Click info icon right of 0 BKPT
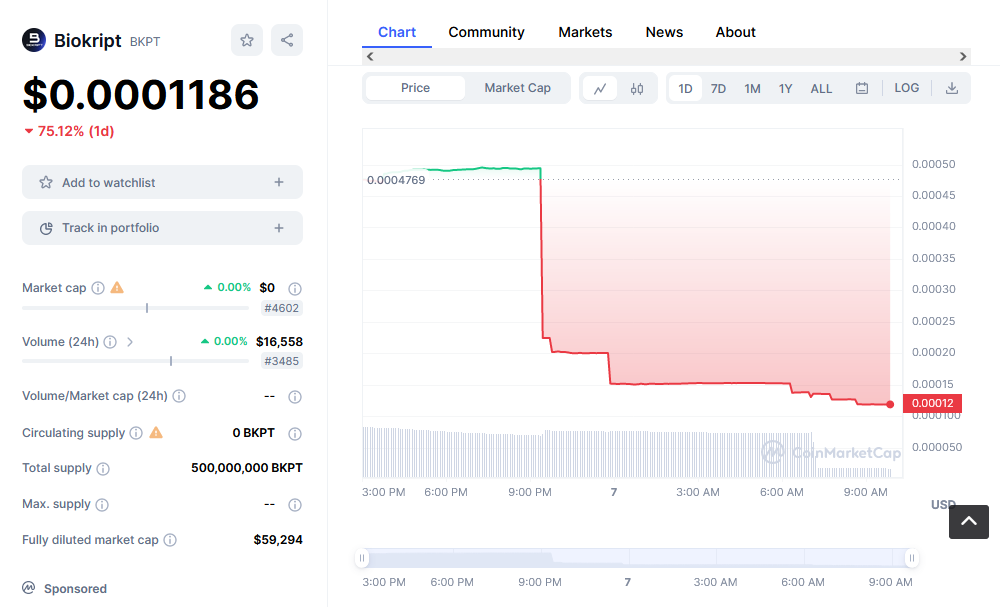The image size is (1000, 607). (x=295, y=434)
